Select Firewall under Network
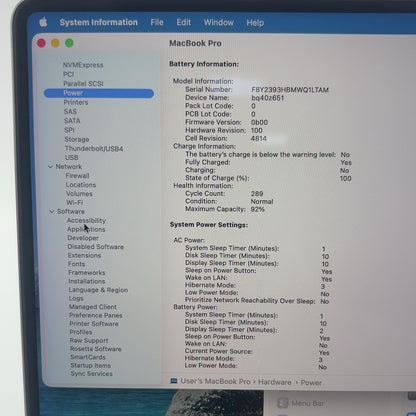 77,176
